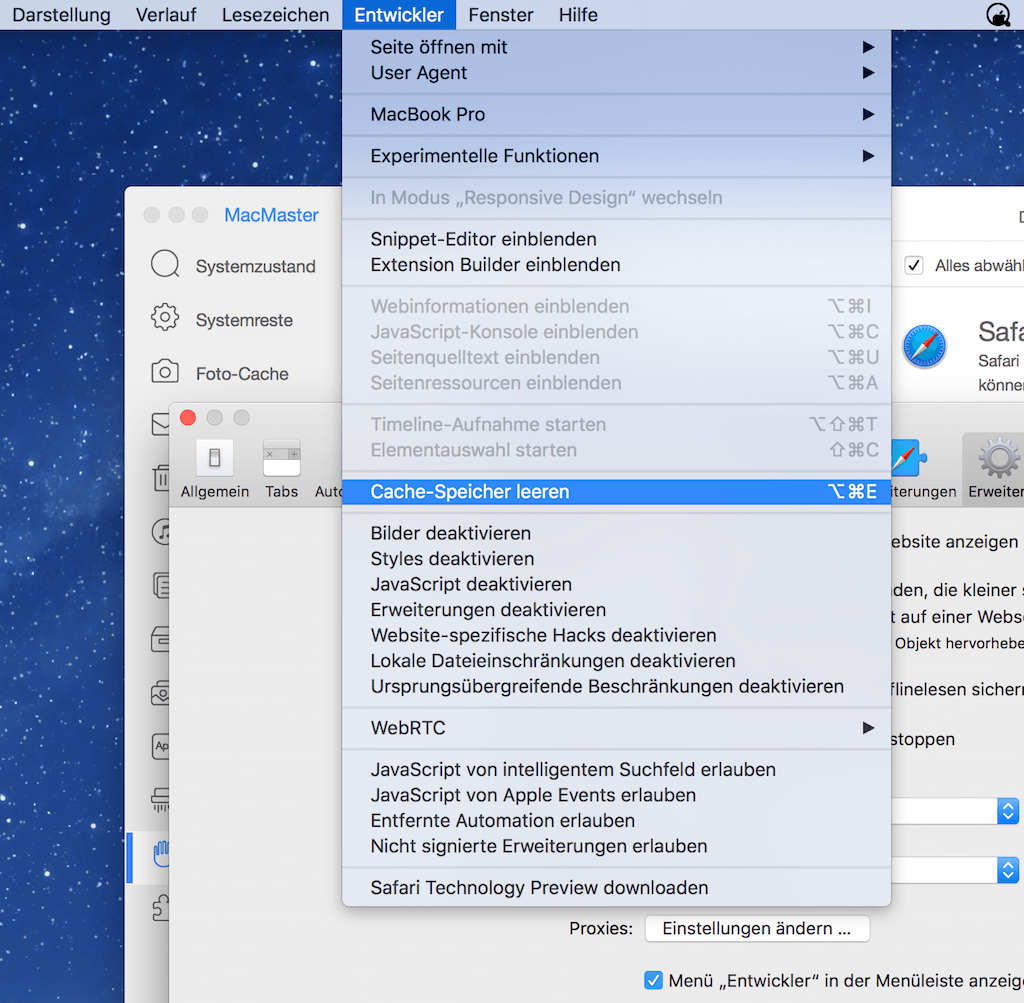Choose JavaScript von Apple Events erlauben
This screenshot has width=1024, height=1003.
click(x=616, y=795)
